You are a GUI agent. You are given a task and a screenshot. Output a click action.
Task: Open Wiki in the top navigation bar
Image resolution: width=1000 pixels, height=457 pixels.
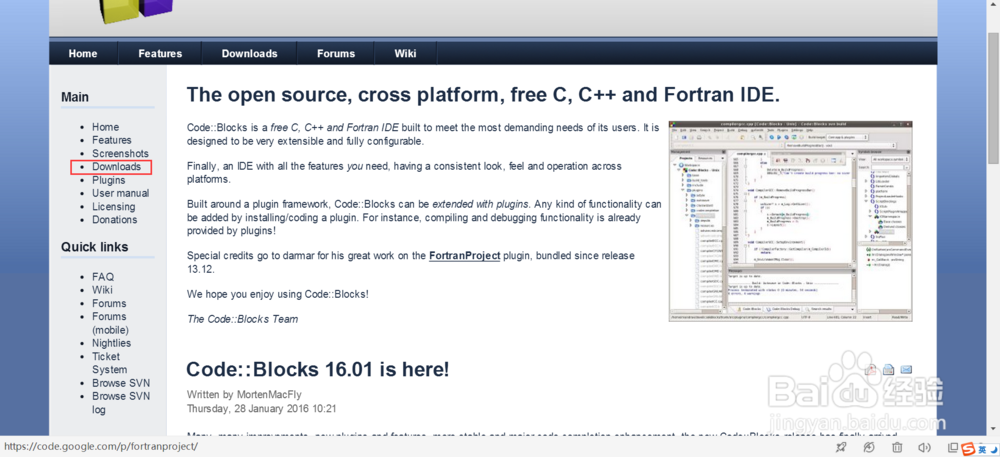coord(405,54)
